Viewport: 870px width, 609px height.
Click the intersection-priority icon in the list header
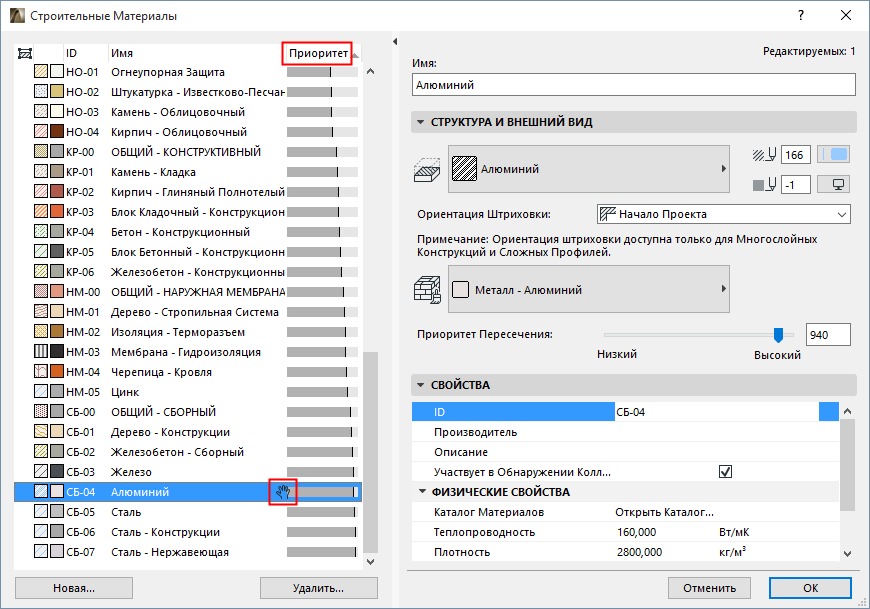[x=24, y=53]
